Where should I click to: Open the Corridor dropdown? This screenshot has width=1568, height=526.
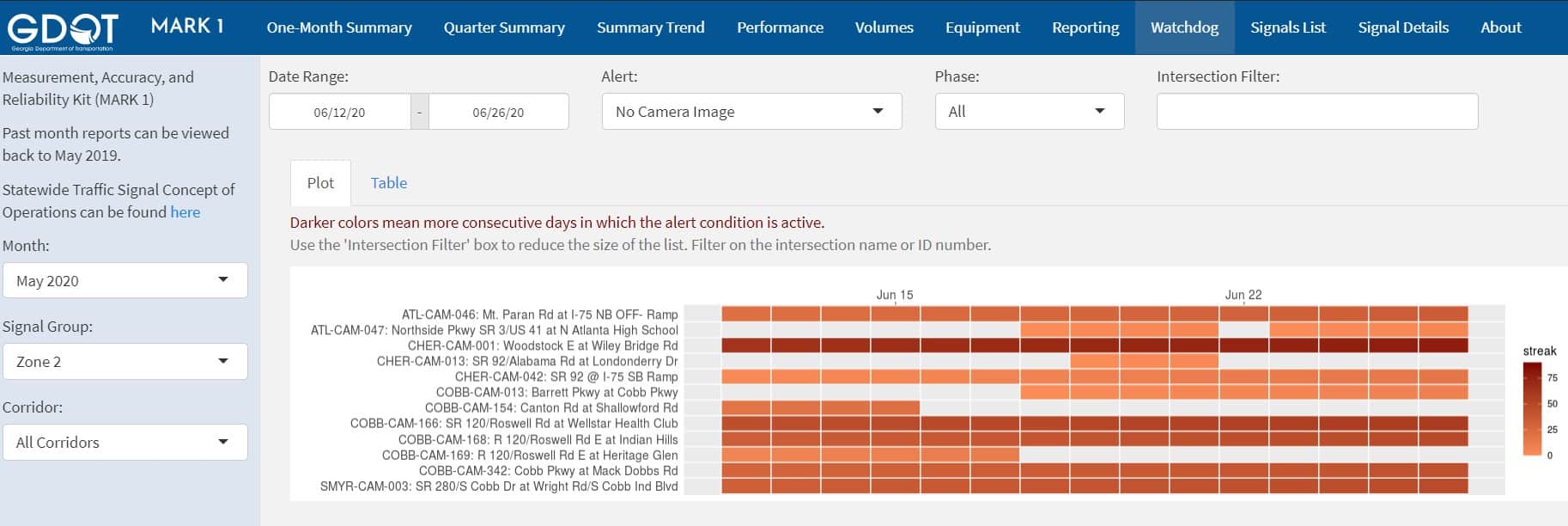click(125, 443)
